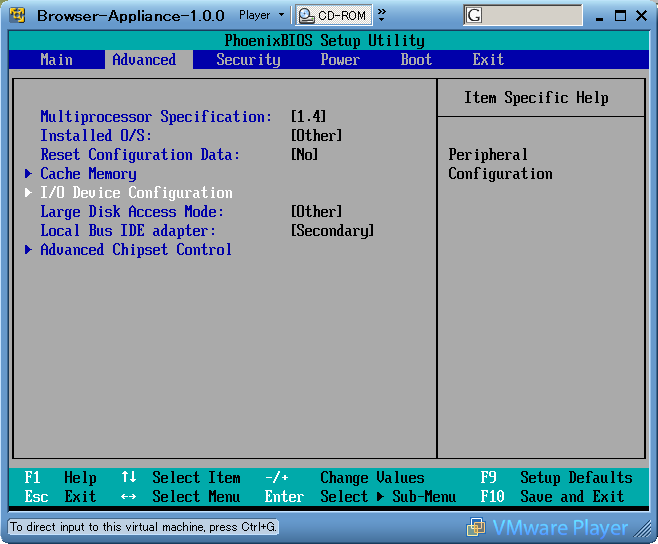Click the Ctrl+G input status message
Screen dimensions: 658x544
(143, 527)
